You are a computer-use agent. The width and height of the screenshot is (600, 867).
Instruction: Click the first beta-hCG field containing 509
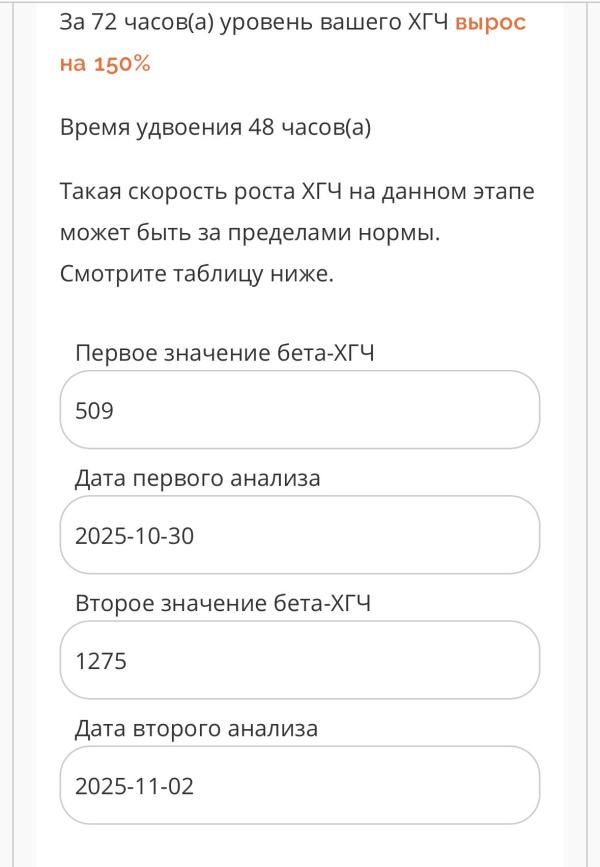tap(300, 410)
